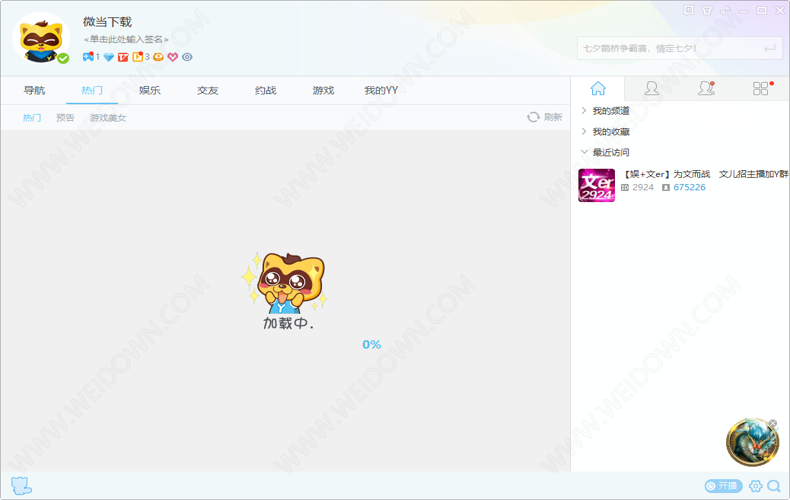
Task: Select the 游戏美女 sub-tab
Action: [x=108, y=117]
